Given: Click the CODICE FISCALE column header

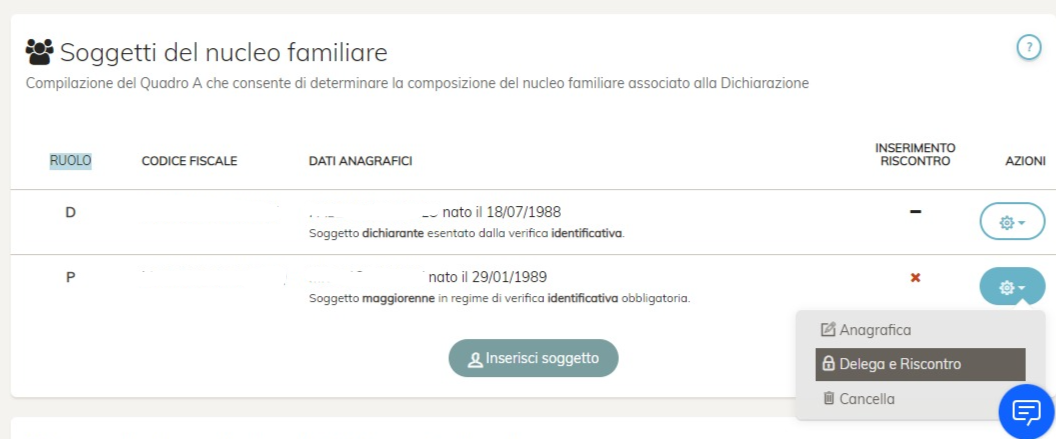Looking at the screenshot, I should [x=189, y=162].
